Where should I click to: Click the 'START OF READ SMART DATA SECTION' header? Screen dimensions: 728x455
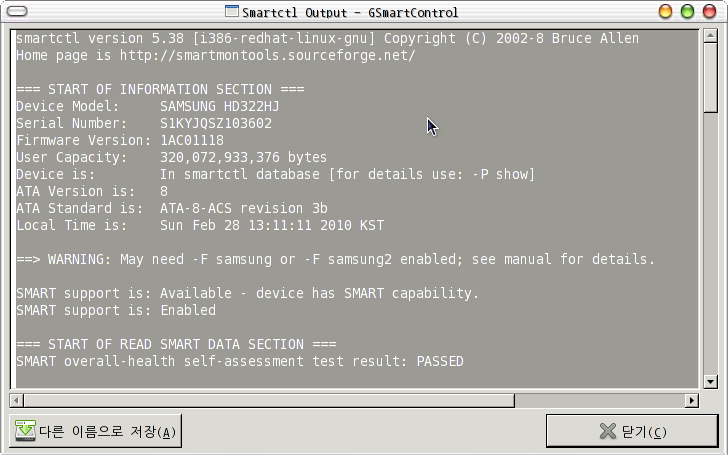(x=176, y=344)
